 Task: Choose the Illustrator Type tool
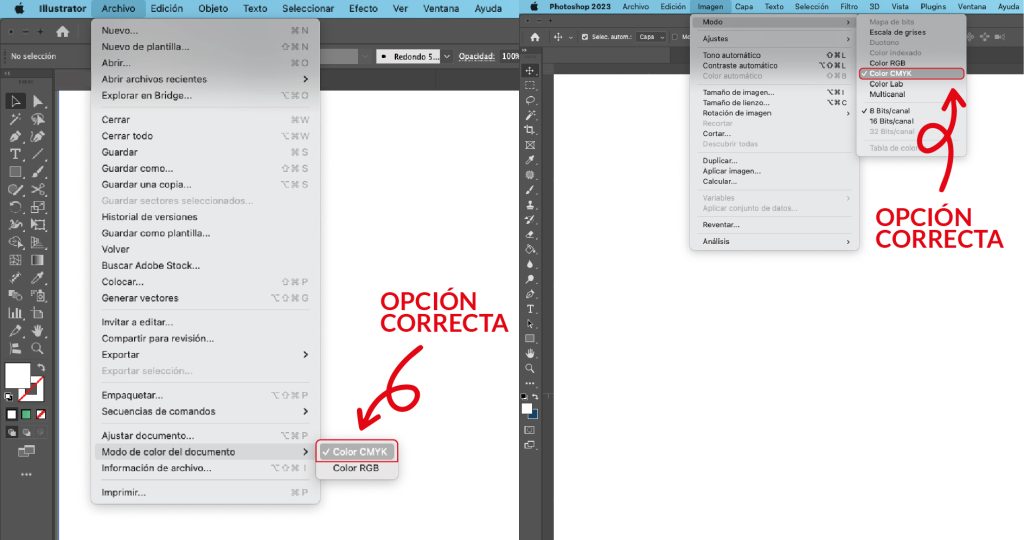[x=16, y=154]
